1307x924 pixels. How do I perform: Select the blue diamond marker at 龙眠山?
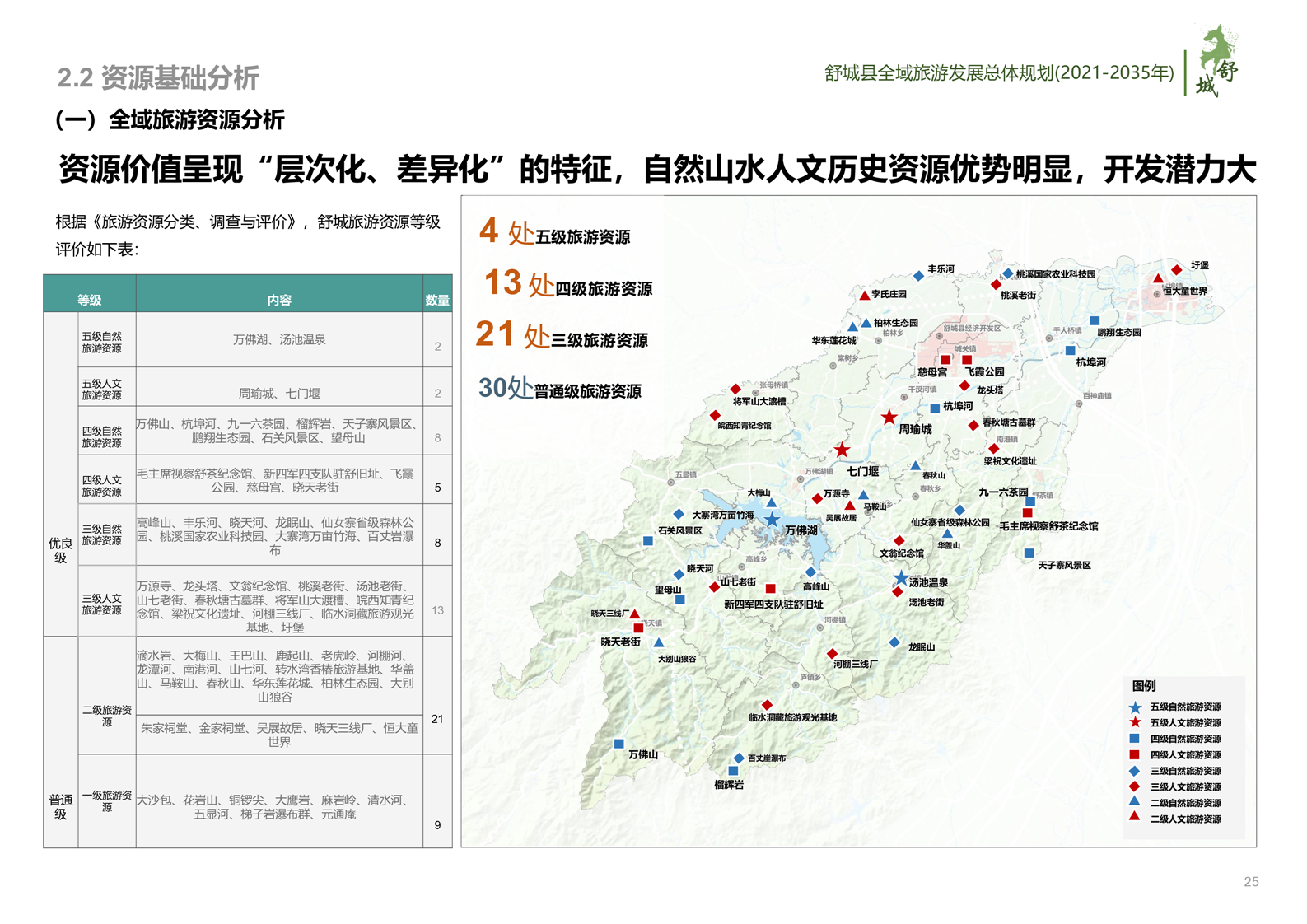click(894, 642)
